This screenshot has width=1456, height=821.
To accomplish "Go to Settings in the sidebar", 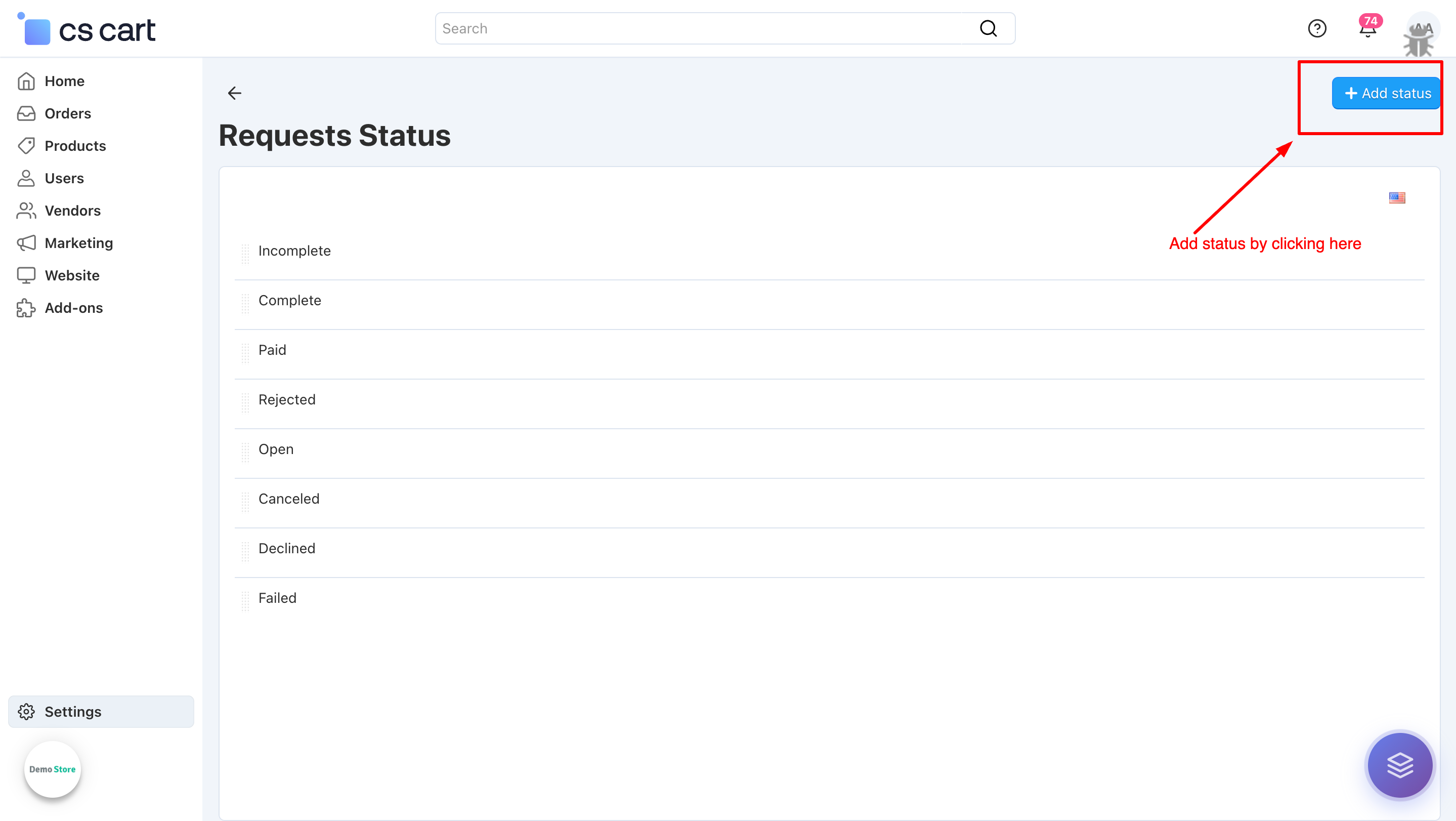I will coord(72,711).
